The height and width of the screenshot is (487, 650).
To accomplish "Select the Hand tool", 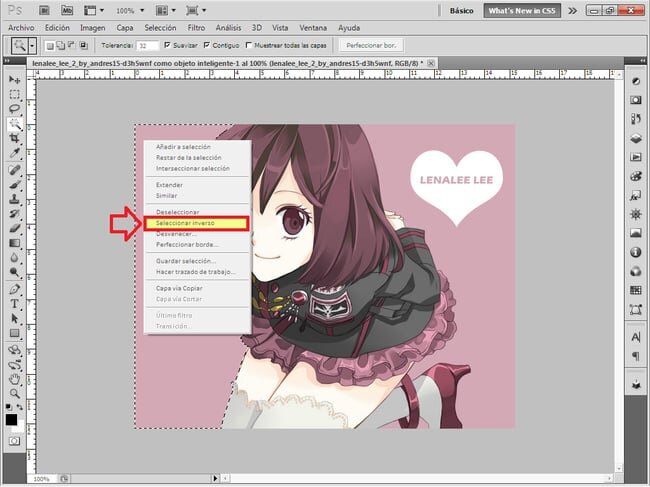I will pos(15,379).
